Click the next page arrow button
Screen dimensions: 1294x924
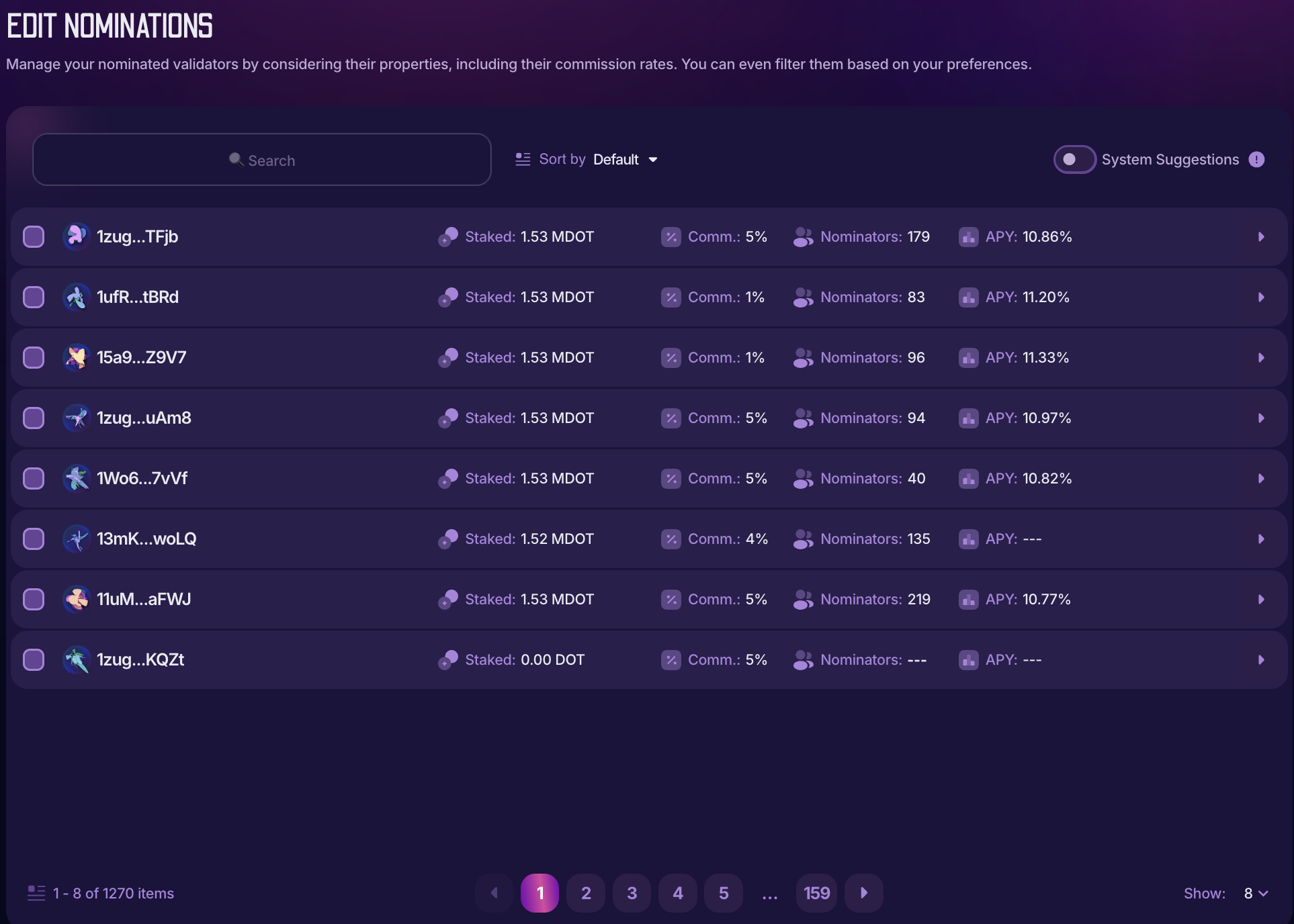(864, 893)
